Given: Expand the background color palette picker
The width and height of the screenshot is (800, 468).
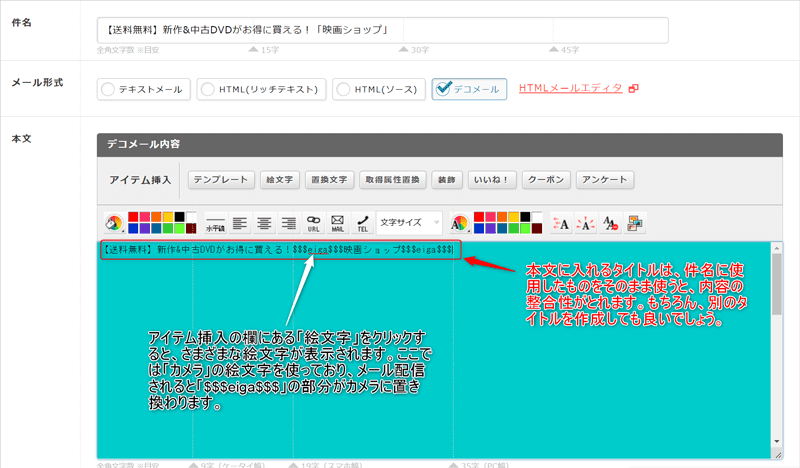Looking at the screenshot, I should 114,222.
